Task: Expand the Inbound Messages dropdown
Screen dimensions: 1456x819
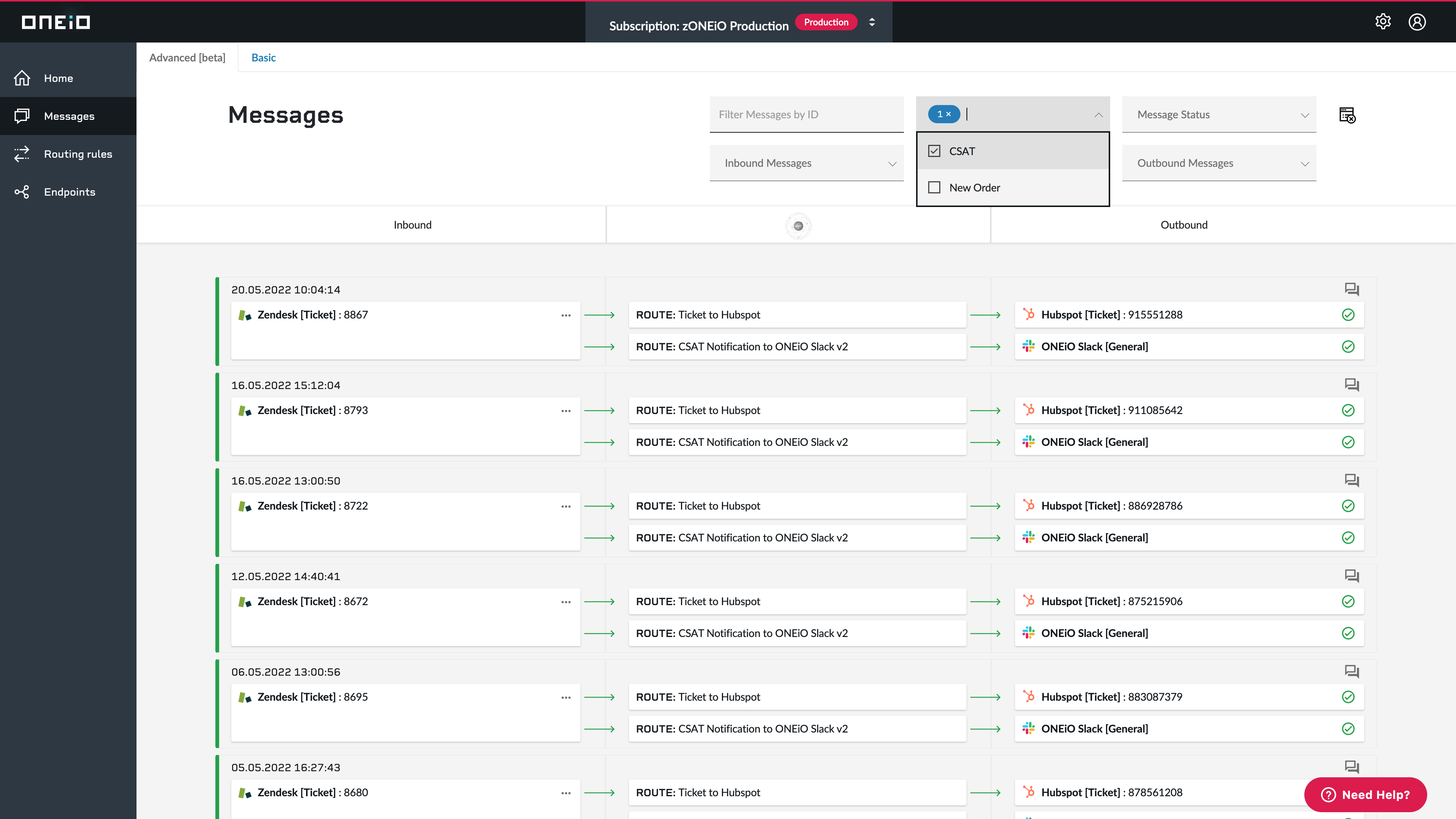Action: [806, 163]
